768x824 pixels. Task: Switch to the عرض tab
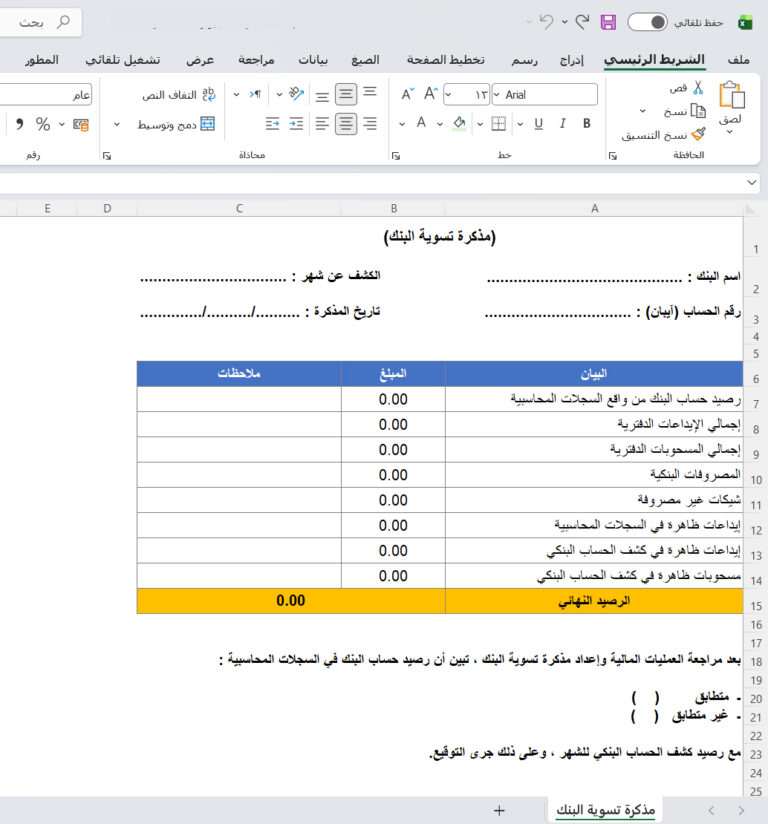click(x=200, y=59)
